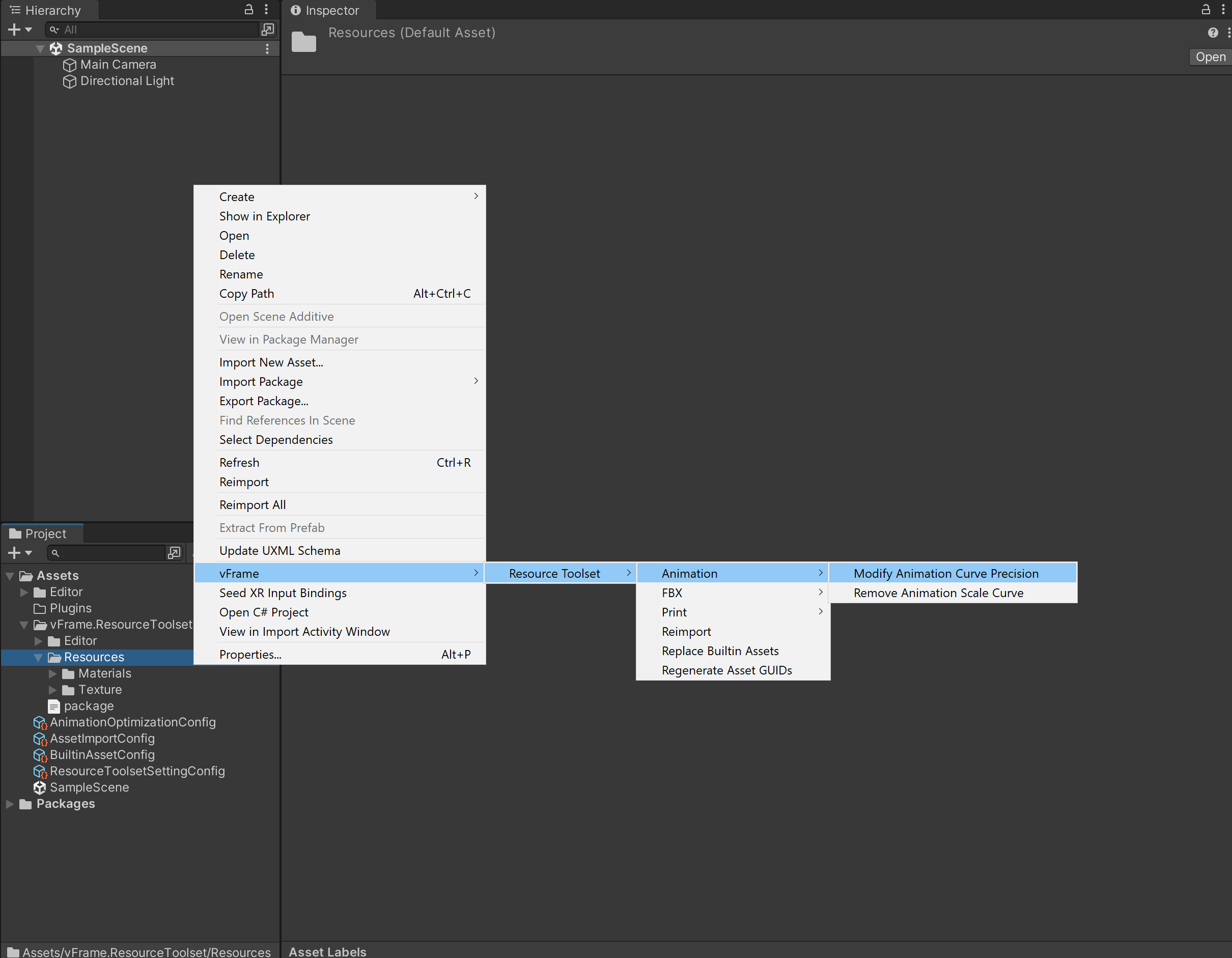Toggle the Inspector panel lock icon
The image size is (1232, 958).
click(x=1206, y=10)
